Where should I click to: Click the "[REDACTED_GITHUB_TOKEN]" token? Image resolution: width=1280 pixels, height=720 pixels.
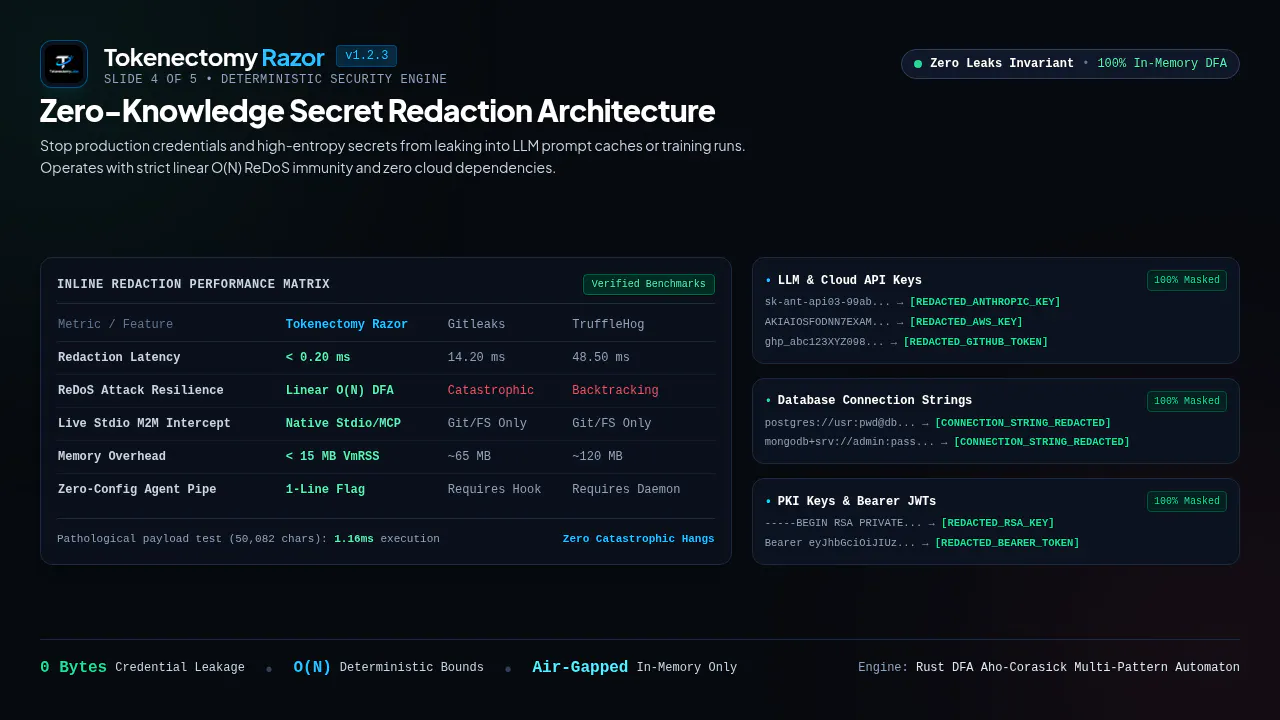pos(976,342)
